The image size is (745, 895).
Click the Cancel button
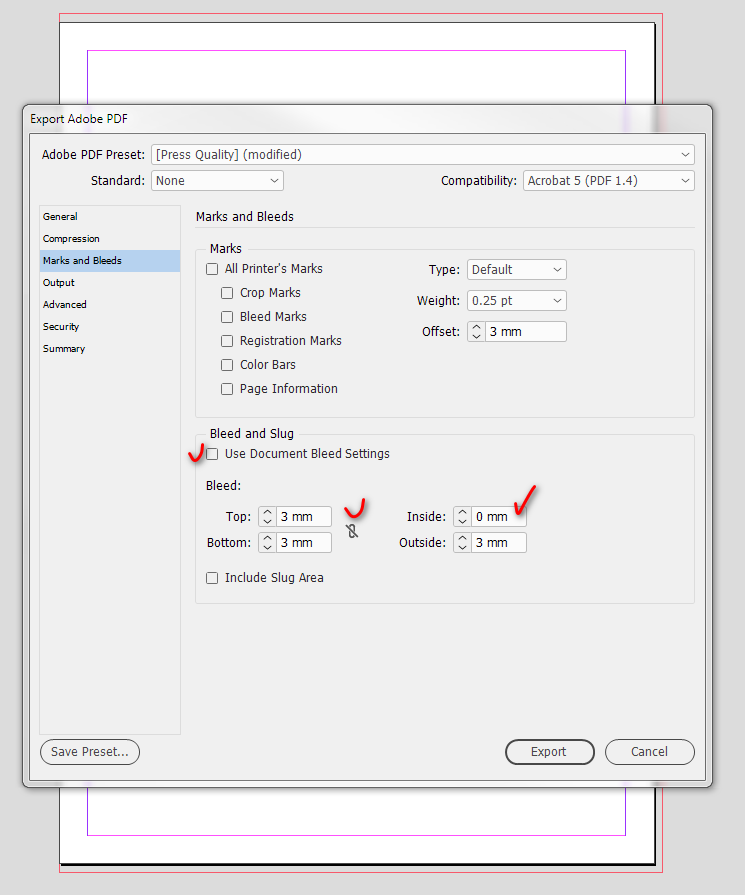pos(650,752)
